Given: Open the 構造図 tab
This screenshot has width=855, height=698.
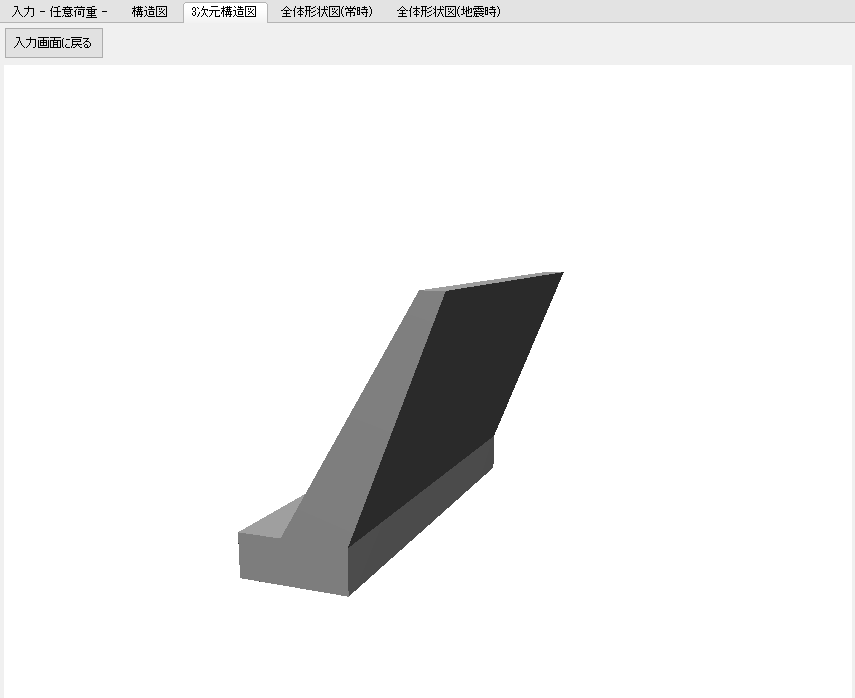Looking at the screenshot, I should coord(149,11).
